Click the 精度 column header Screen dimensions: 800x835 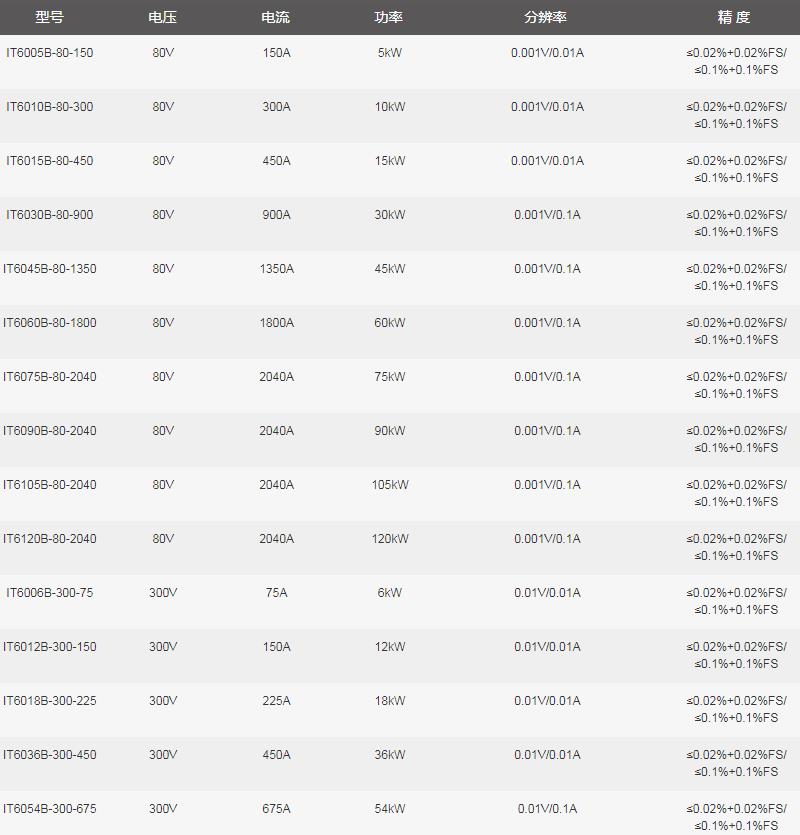[x=734, y=17]
